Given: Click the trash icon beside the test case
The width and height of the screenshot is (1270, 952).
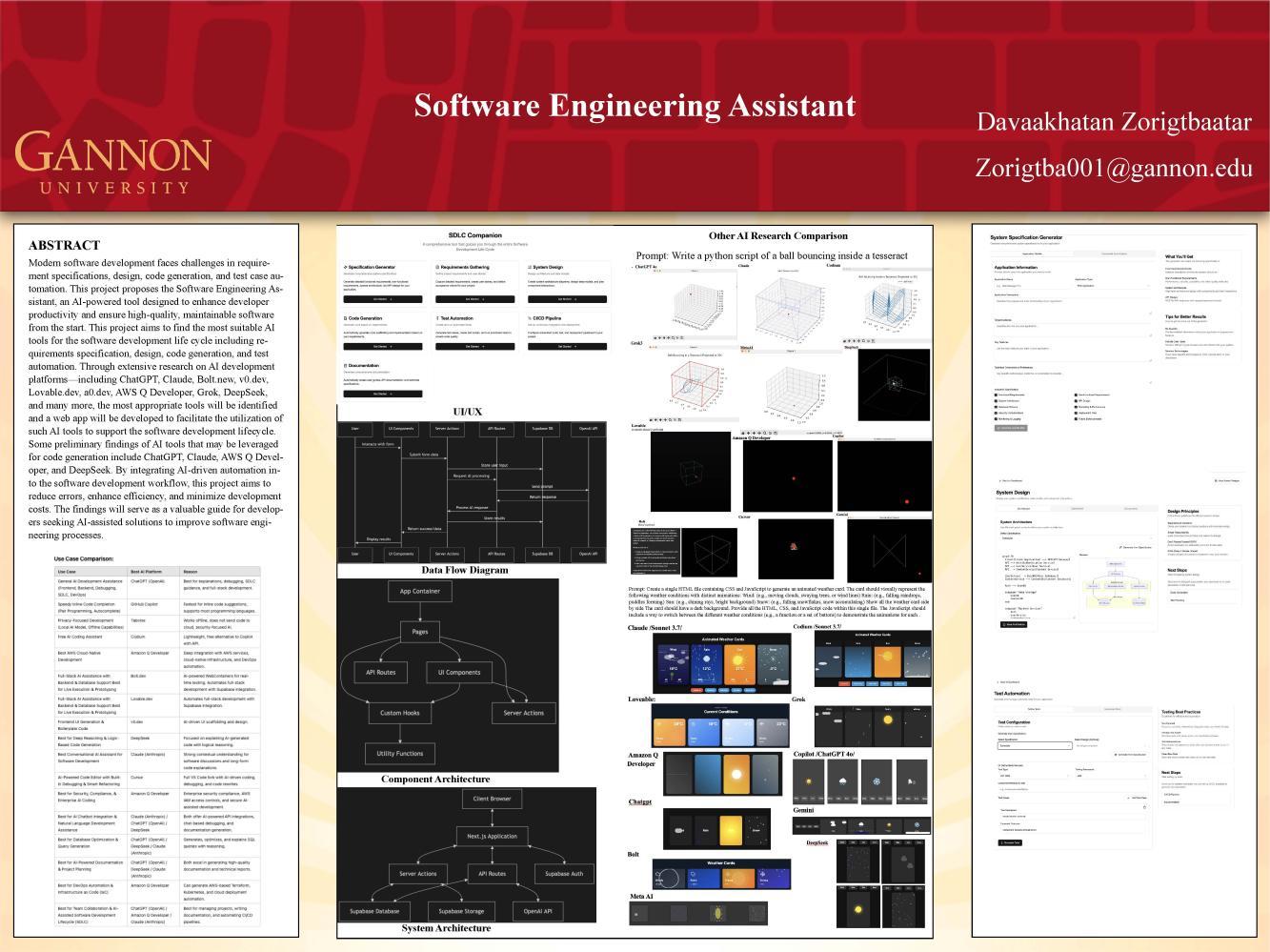Looking at the screenshot, I should click(x=1144, y=807).
